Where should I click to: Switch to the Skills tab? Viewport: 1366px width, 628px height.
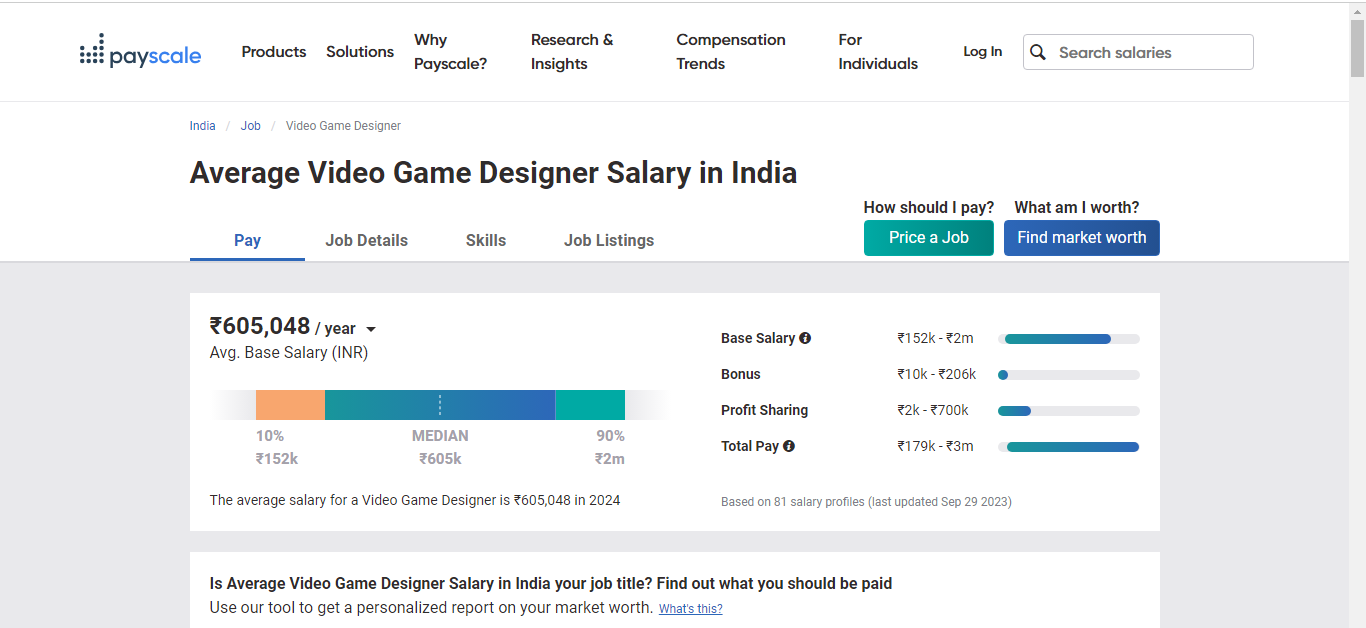486,240
